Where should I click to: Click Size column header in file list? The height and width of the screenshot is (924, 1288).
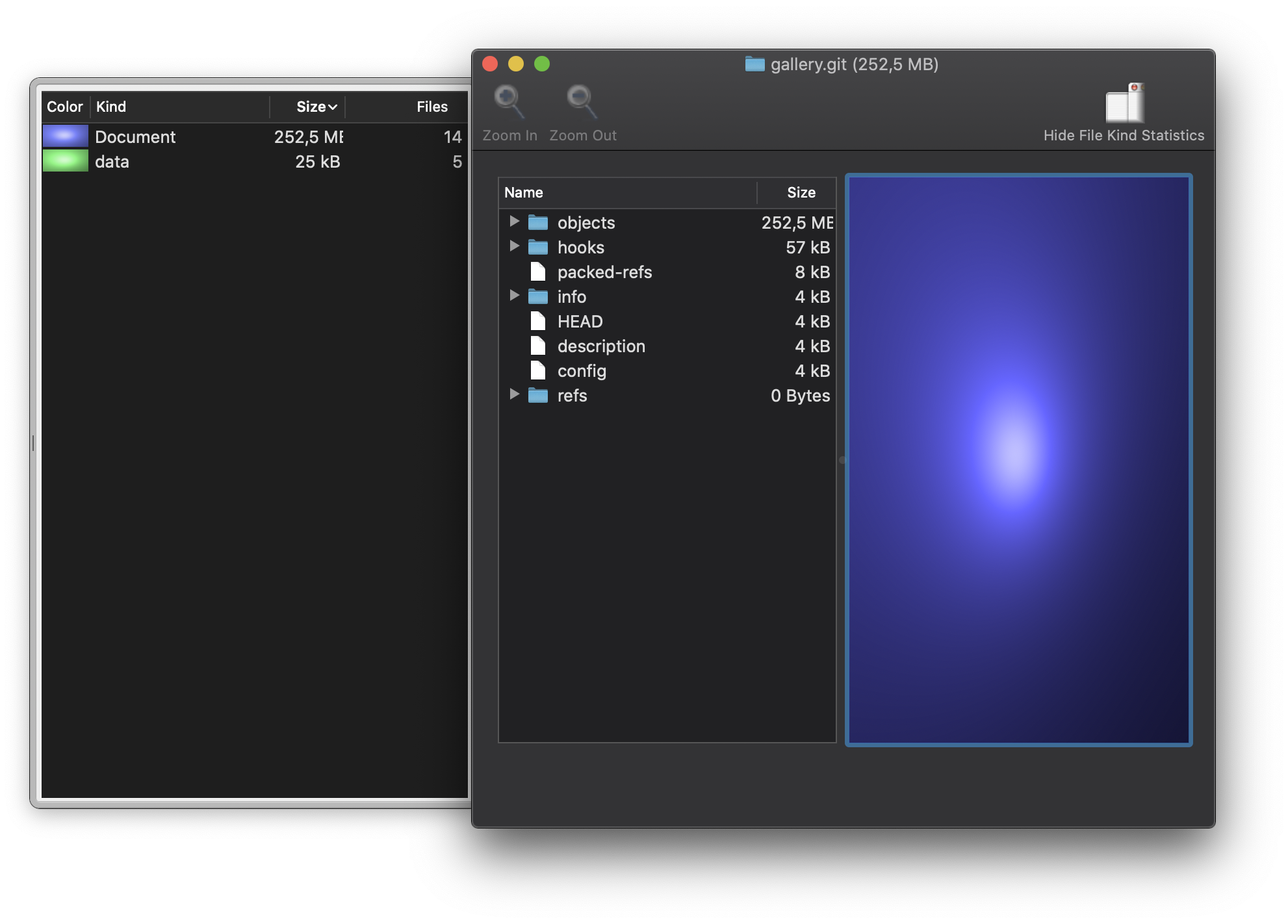click(801, 192)
